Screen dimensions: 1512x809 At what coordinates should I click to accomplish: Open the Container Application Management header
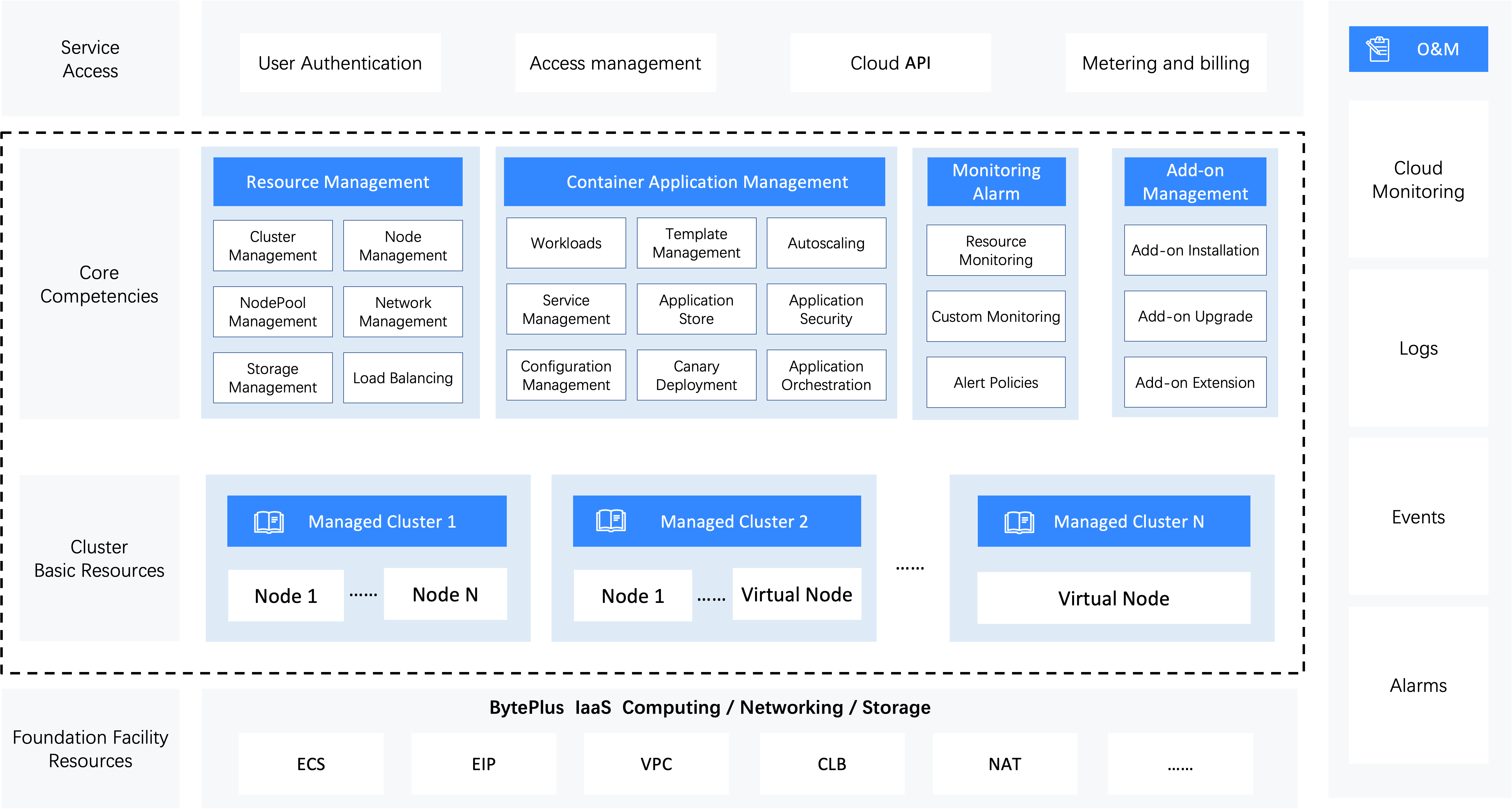point(694,181)
